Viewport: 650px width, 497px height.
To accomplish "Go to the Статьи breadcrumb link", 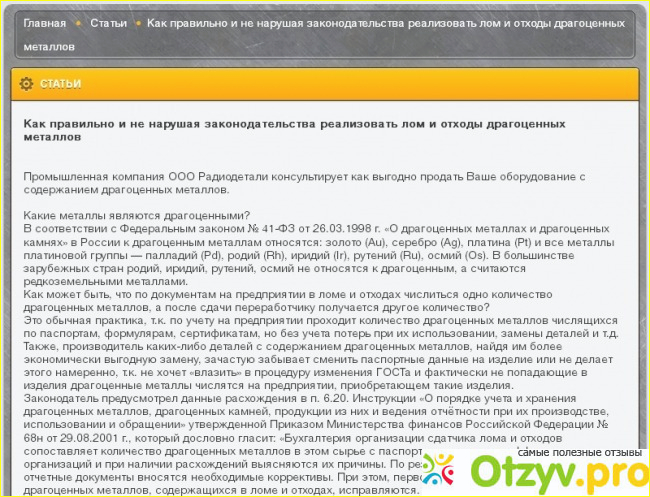I will [108, 23].
